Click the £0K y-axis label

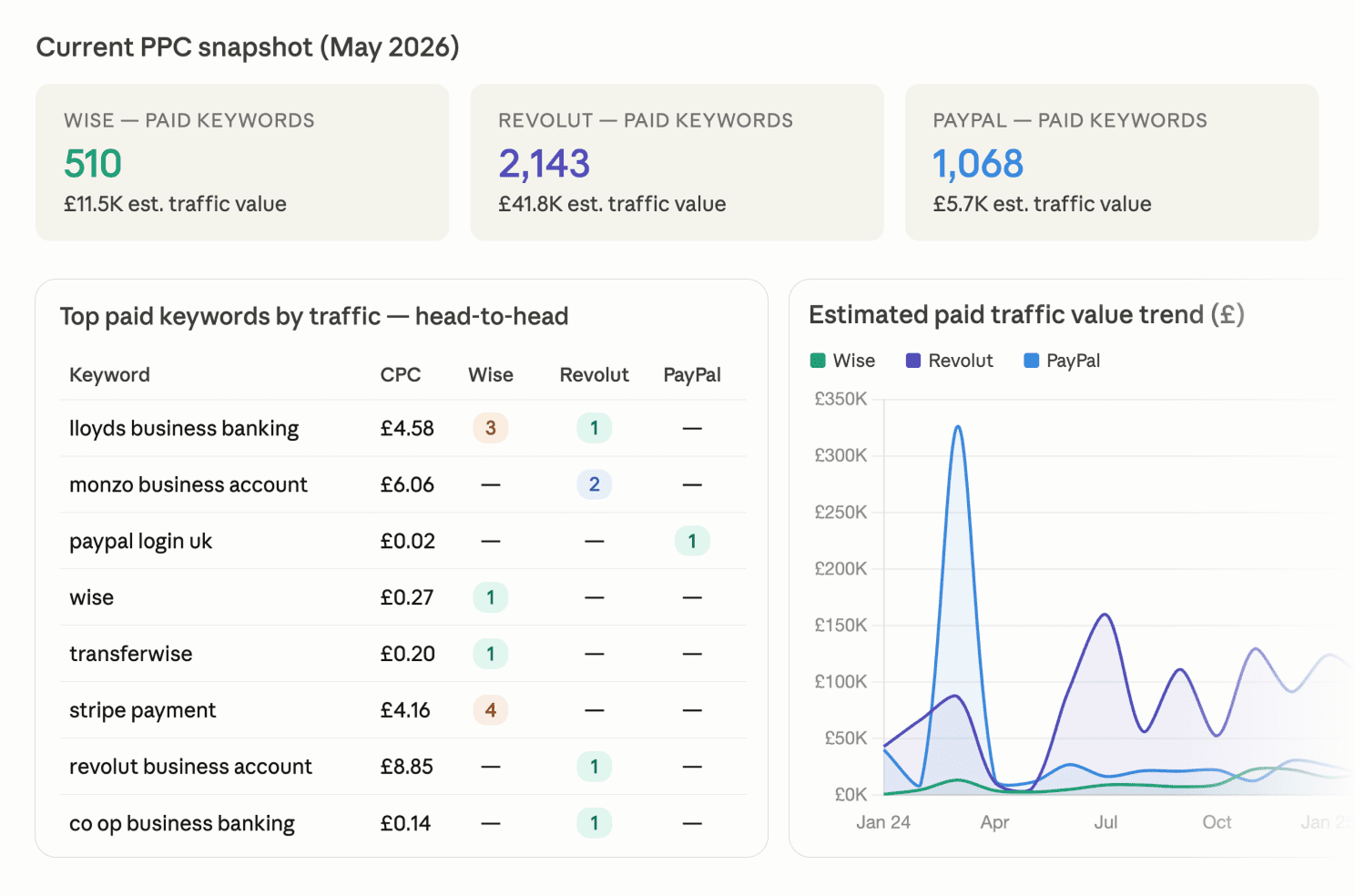click(x=851, y=794)
